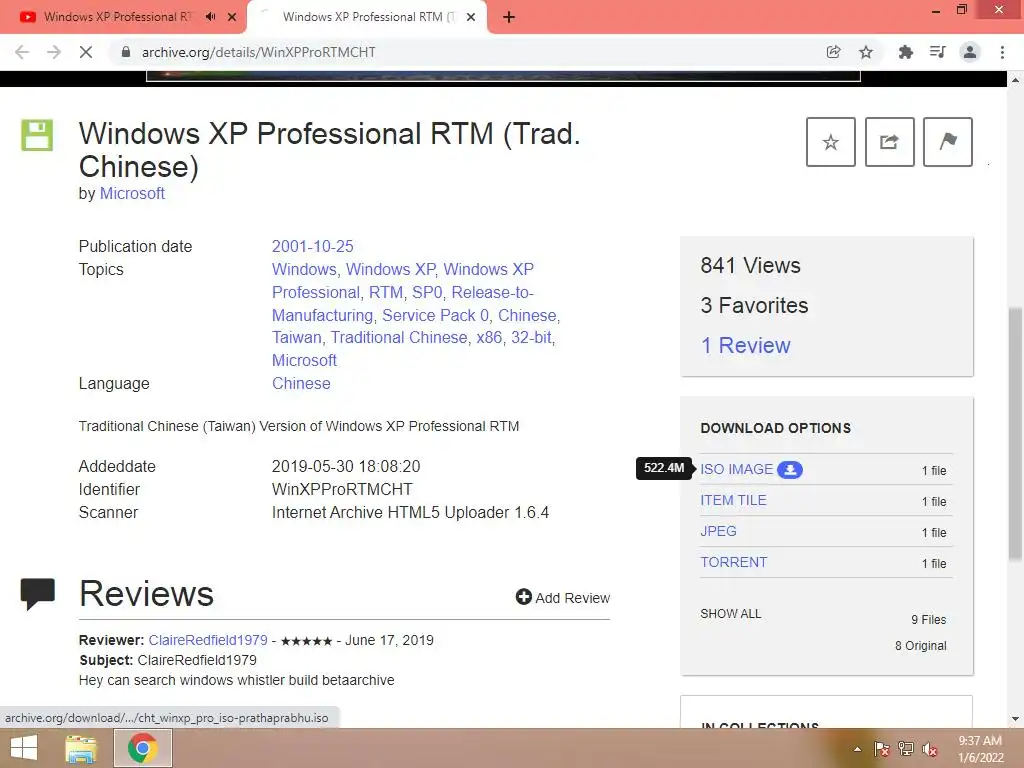Open the Windows Start button
Viewport: 1024px width, 768px height.
coord(24,748)
